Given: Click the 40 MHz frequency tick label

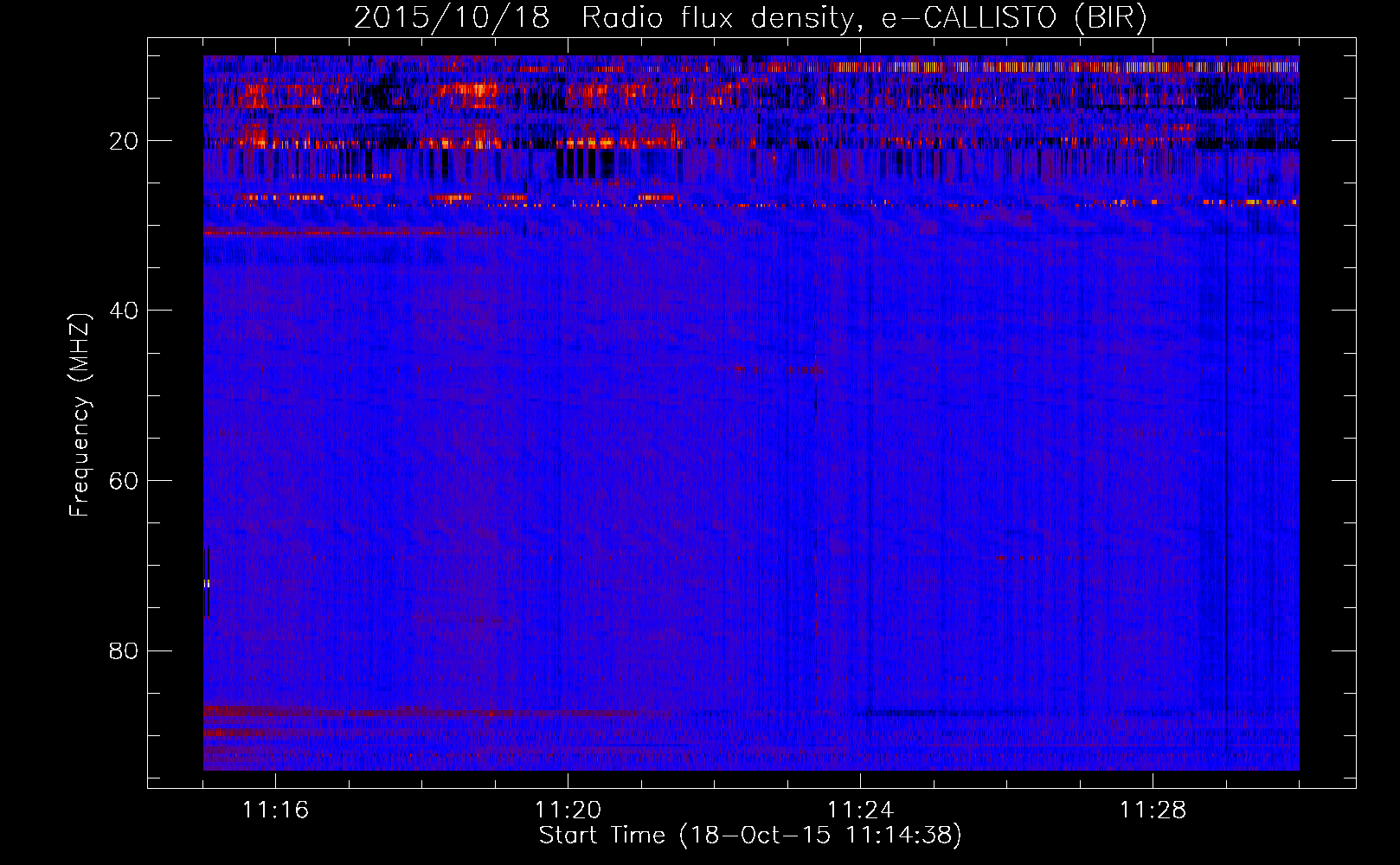Looking at the screenshot, I should [124, 311].
